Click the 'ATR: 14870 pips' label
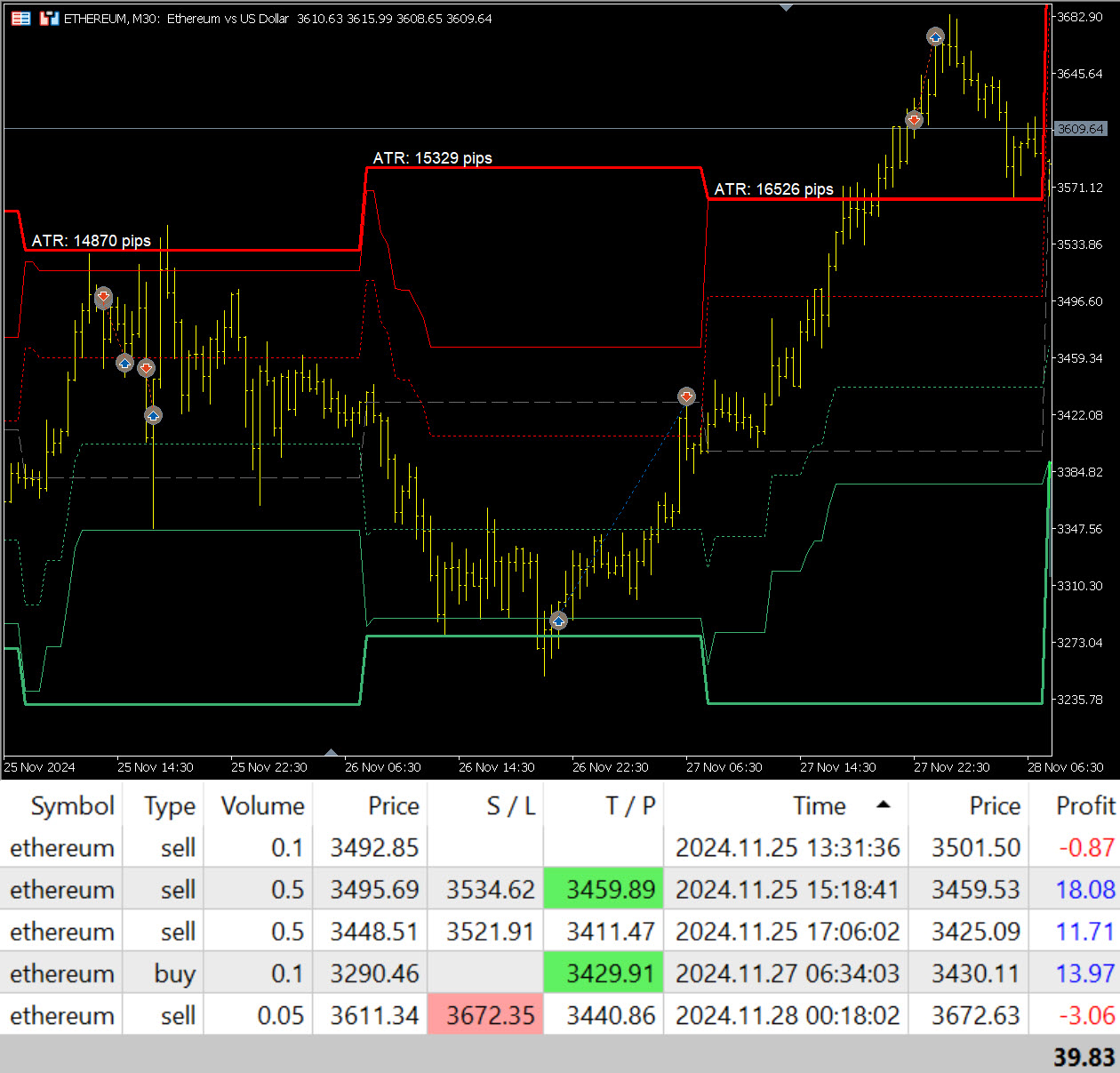This screenshot has height=1073, width=1120. 92,240
